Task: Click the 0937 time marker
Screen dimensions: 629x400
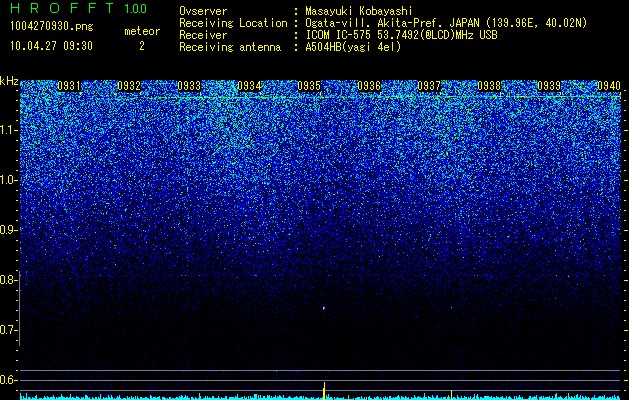Action: [x=429, y=86]
